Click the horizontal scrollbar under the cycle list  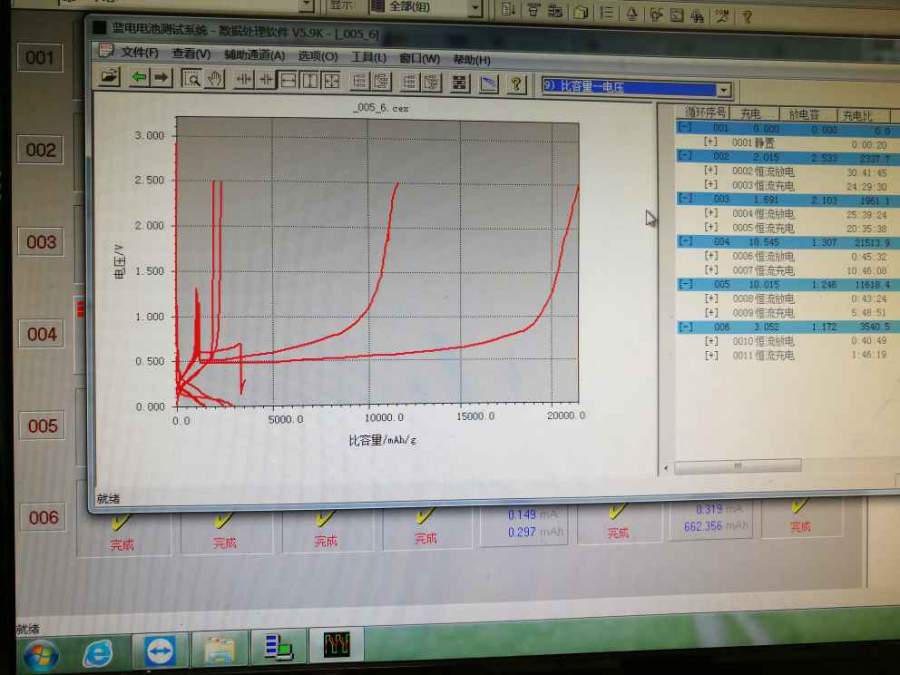pyautogui.click(x=738, y=467)
